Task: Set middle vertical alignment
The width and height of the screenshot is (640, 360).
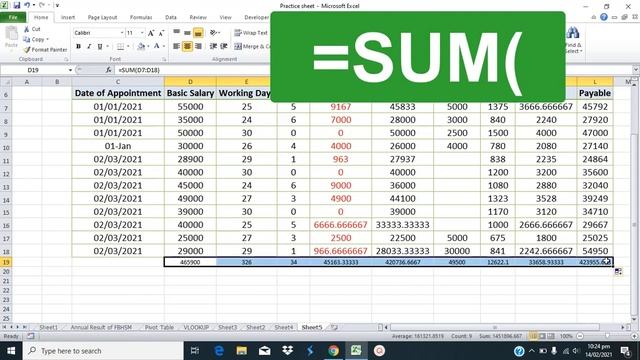Action: pos(187,33)
